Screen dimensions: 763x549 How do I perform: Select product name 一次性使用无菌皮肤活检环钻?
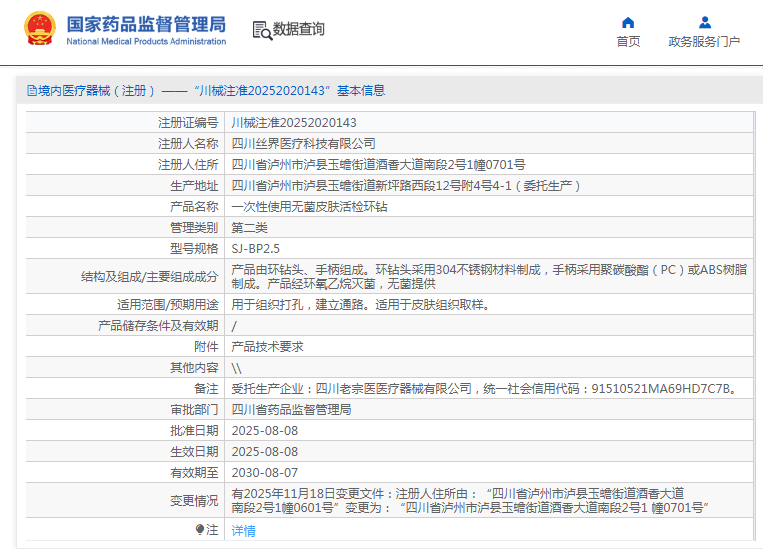309,207
